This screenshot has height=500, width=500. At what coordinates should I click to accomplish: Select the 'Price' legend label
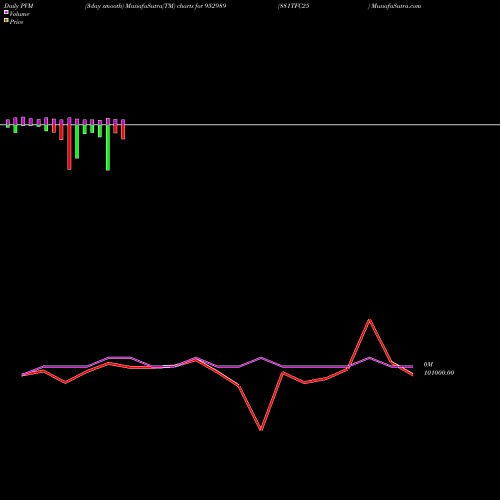click(17, 22)
